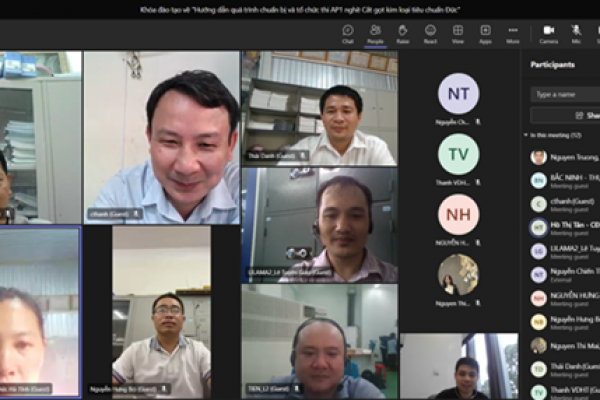Select the ULAMAZ video tile
Viewport: 600px width, 400px height.
319,225
